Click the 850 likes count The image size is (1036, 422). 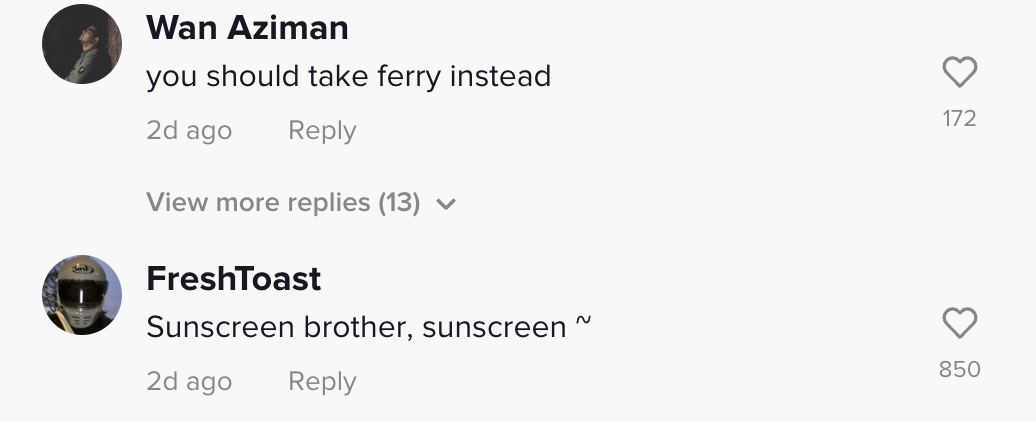click(x=959, y=370)
